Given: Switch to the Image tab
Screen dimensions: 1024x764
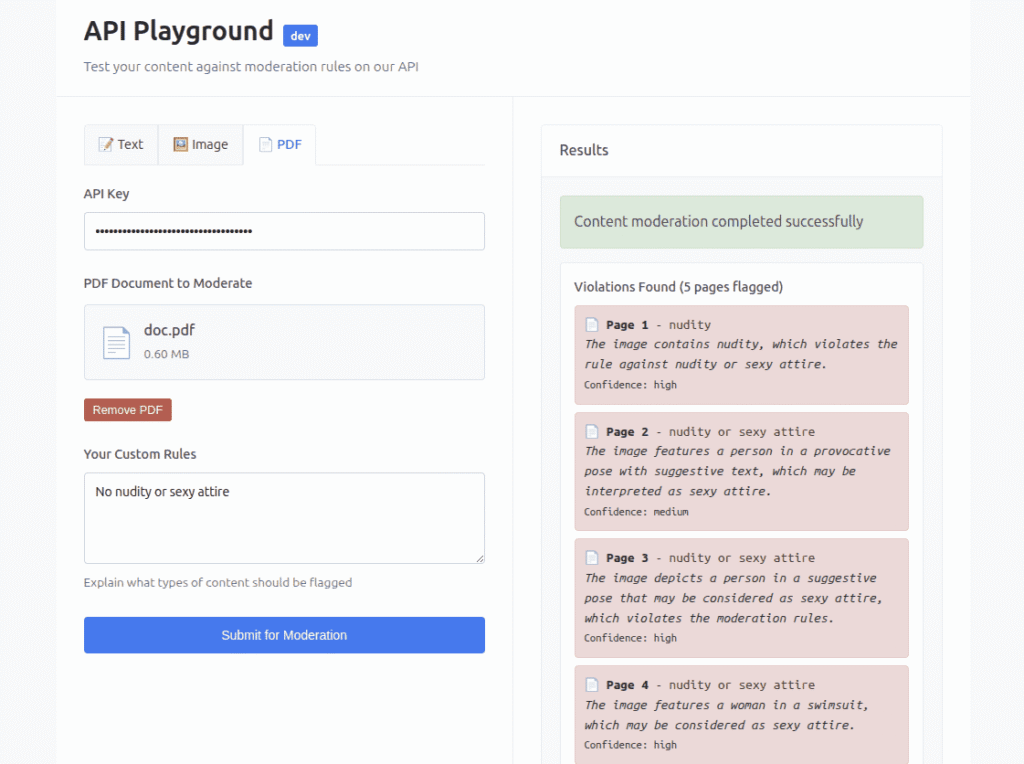Looking at the screenshot, I should (x=200, y=144).
